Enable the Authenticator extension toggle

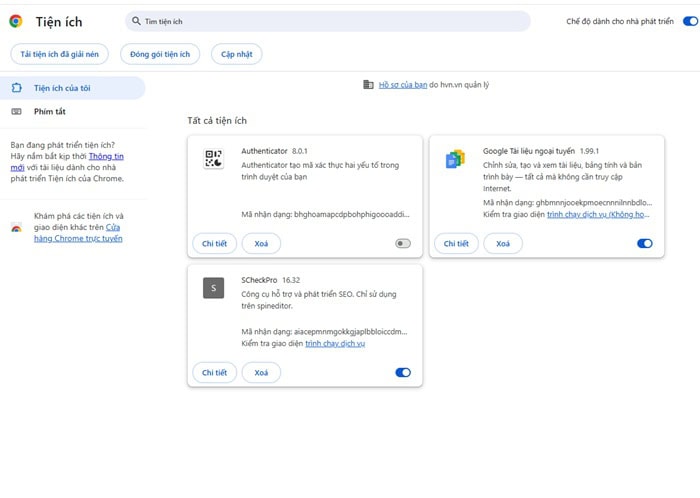tap(403, 243)
